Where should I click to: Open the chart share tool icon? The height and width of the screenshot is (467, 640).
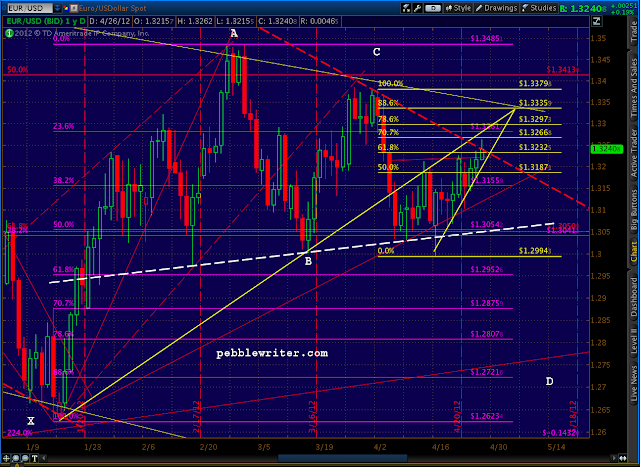point(406,8)
